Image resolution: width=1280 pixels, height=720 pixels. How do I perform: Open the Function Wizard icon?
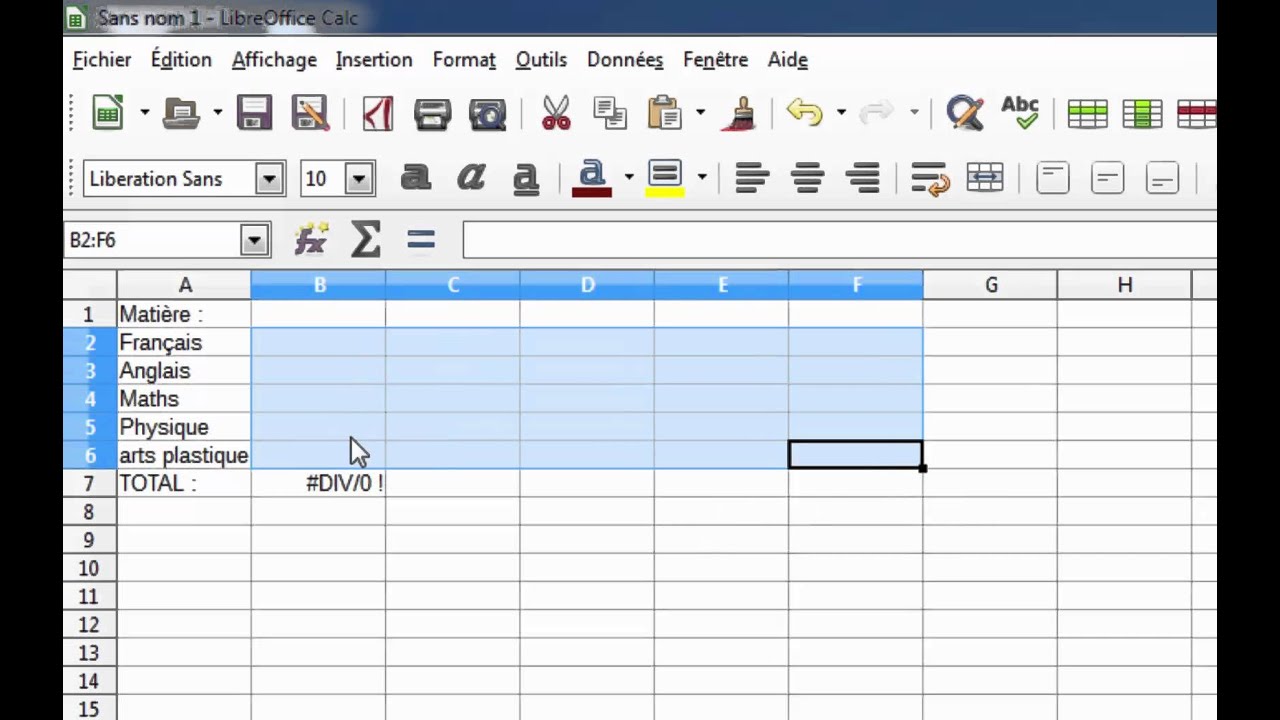pyautogui.click(x=312, y=240)
